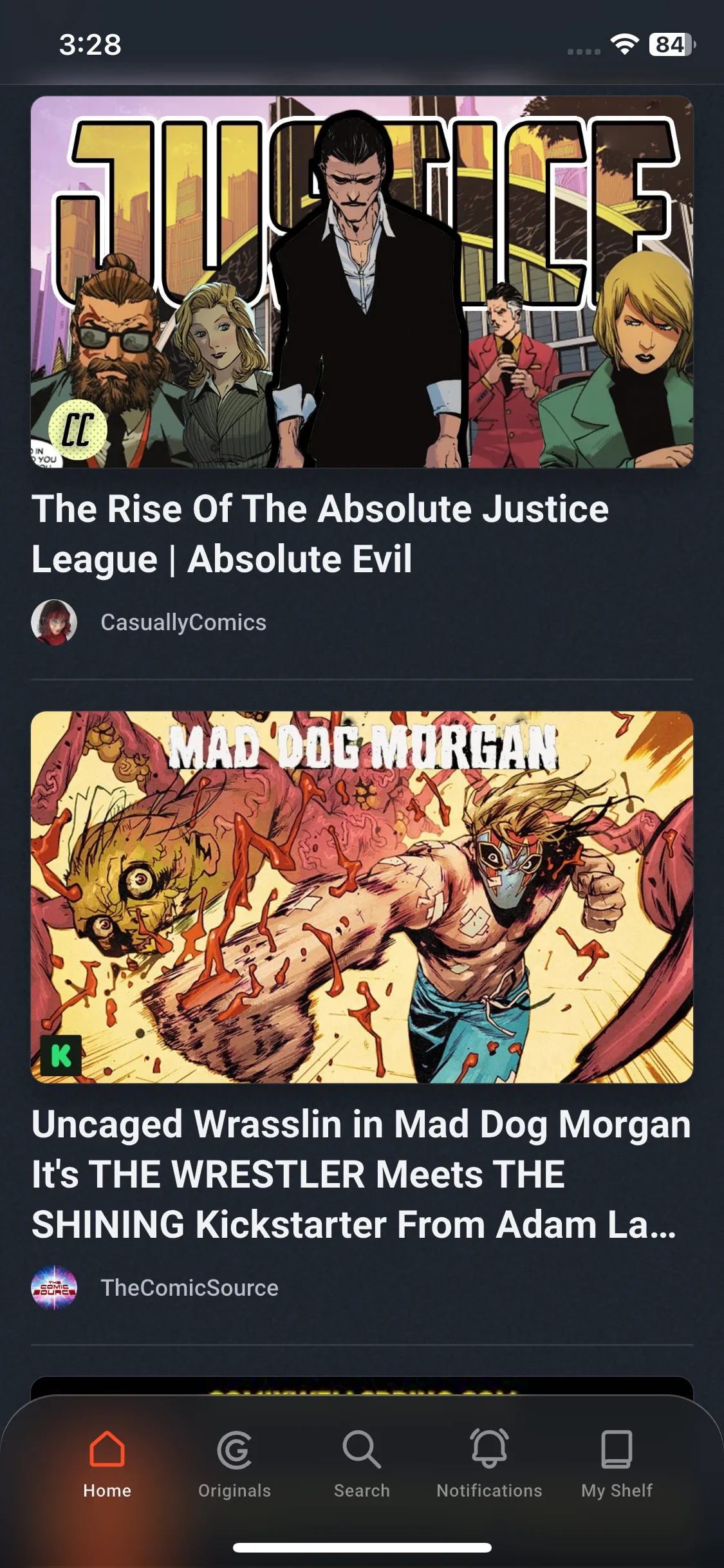Open the Notifications bell icon

click(x=489, y=1448)
